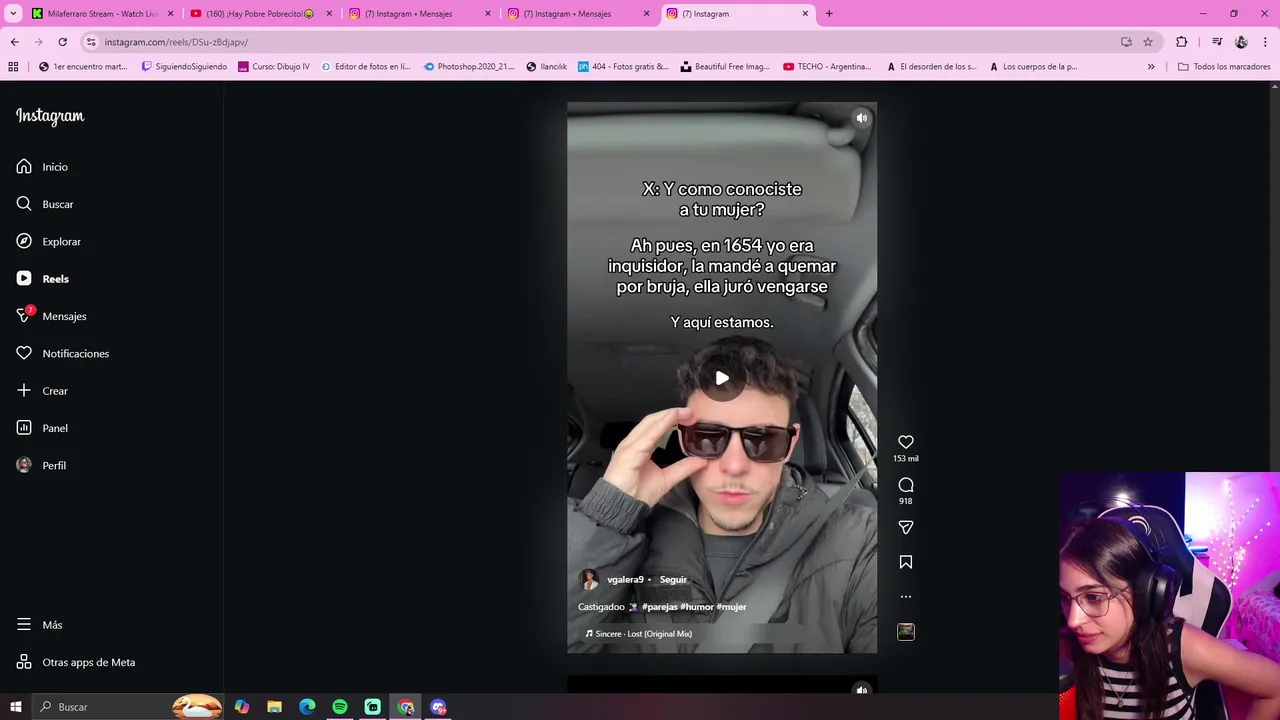Open Sincere - Lost (Original Mix) audio
Screen dimensions: 1280x720
click(x=639, y=634)
